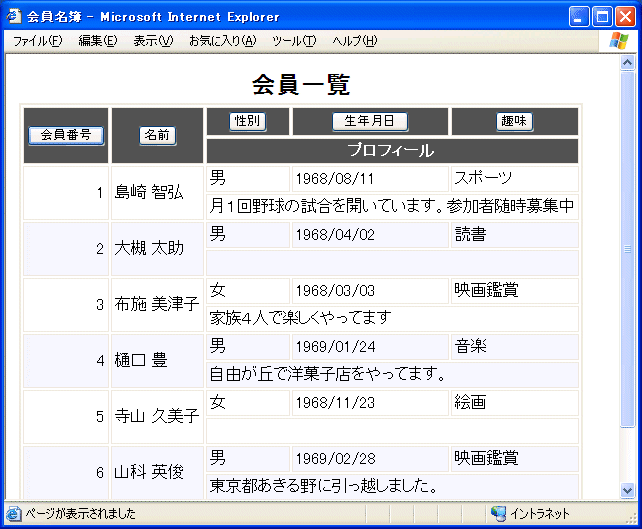Click the 音楽 hobby cell
642x529 pixels.
coord(515,347)
